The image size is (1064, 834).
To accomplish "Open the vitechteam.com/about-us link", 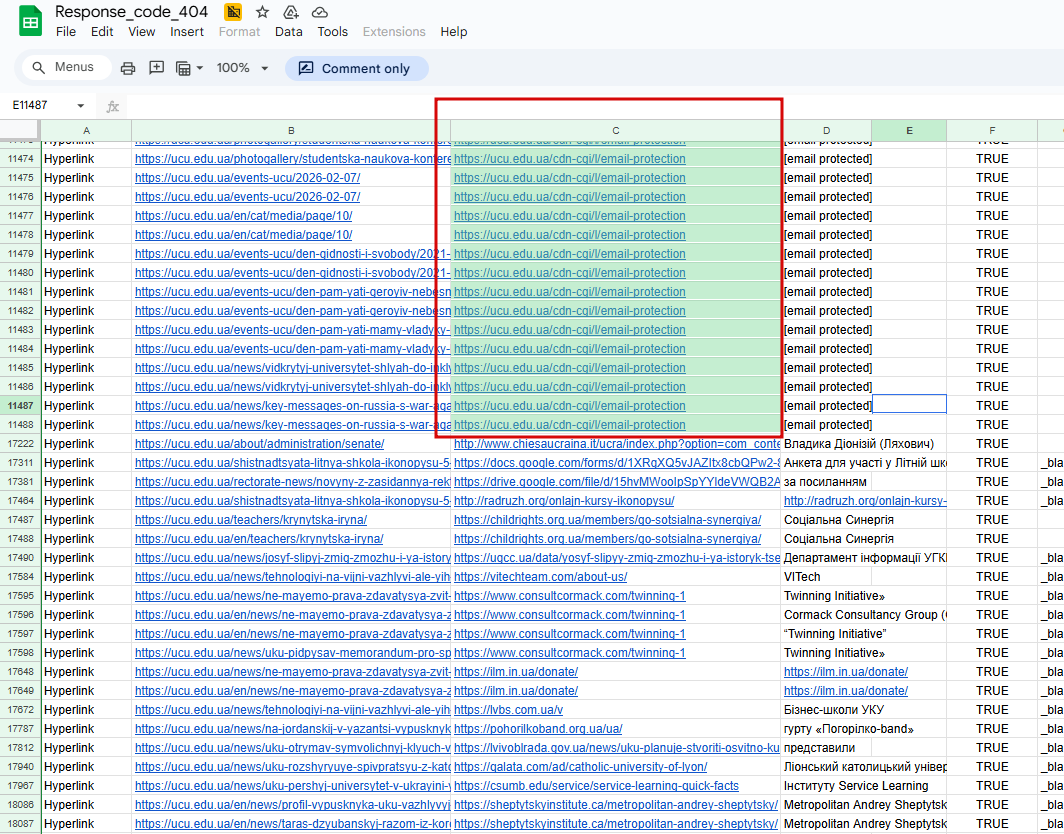I will point(540,577).
